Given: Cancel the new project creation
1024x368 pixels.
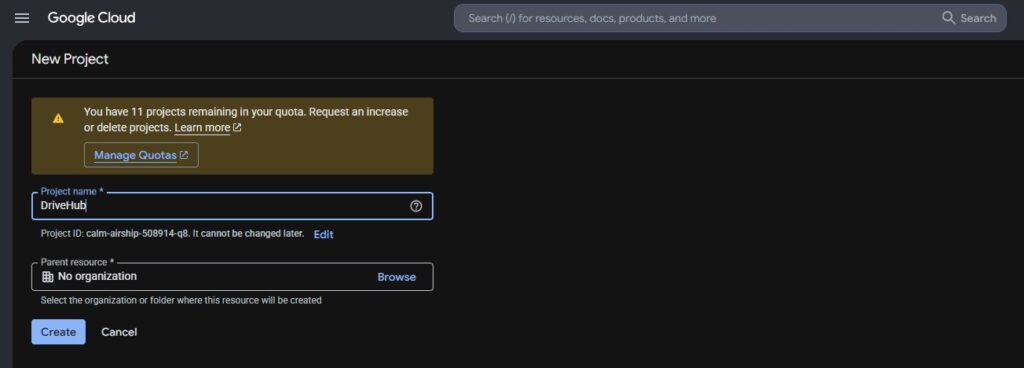Looking at the screenshot, I should (119, 332).
